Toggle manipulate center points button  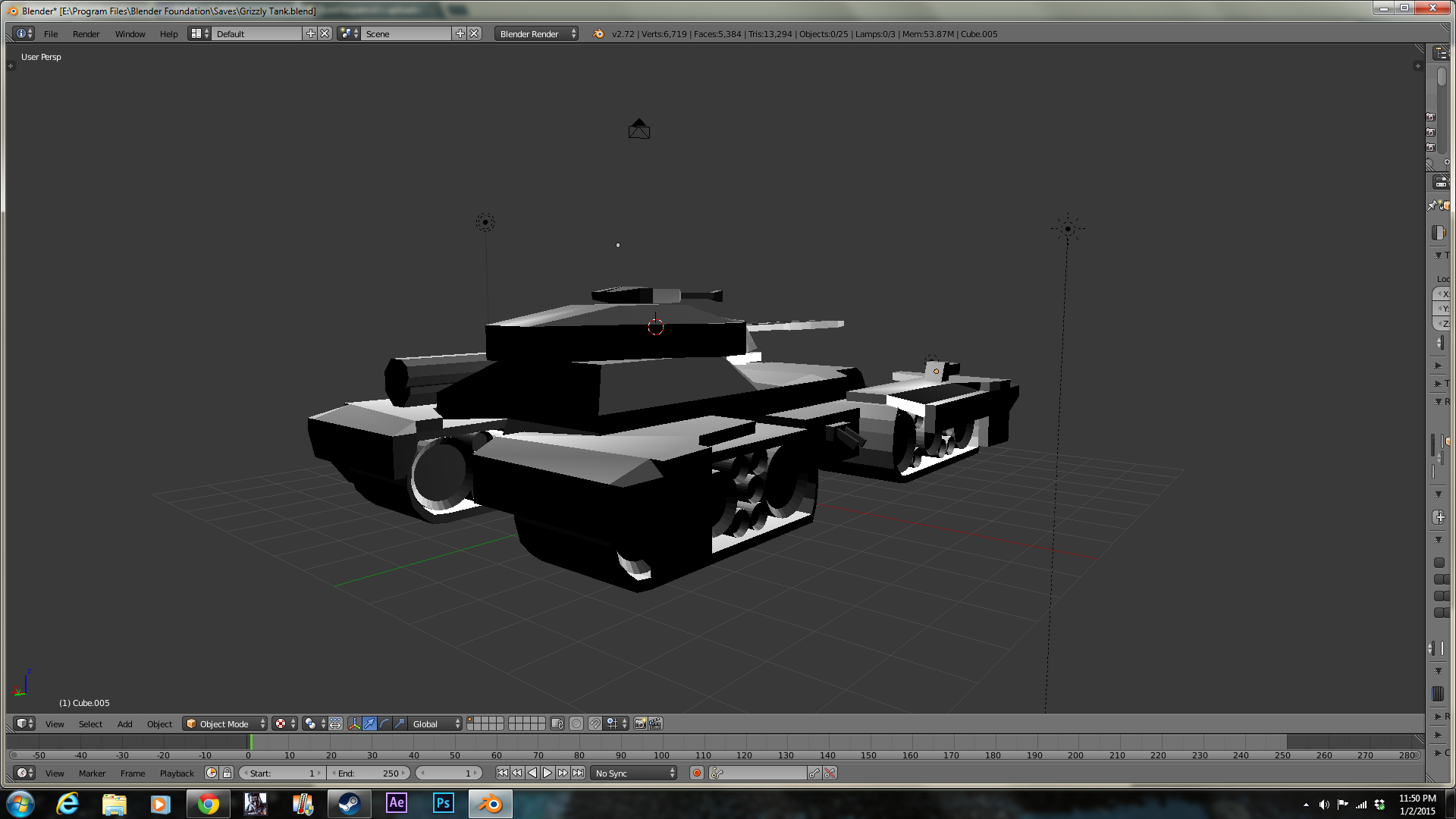[x=335, y=724]
